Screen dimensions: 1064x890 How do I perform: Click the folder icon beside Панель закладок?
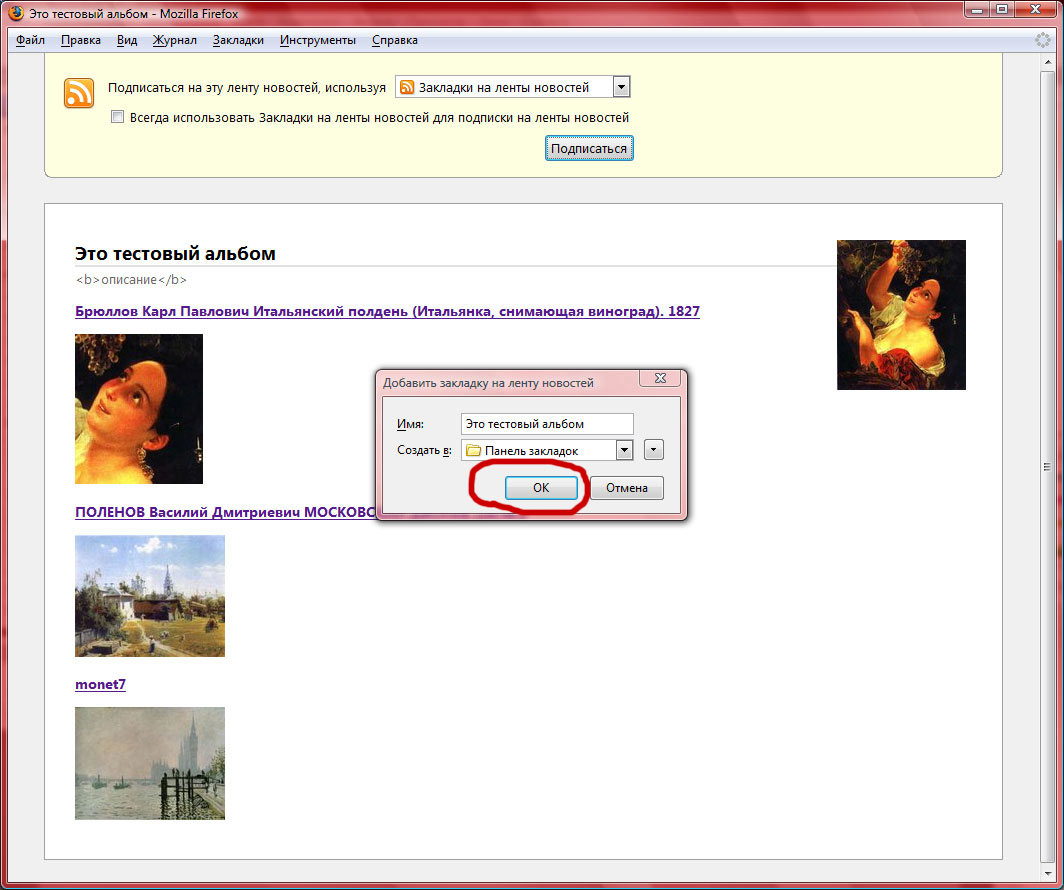point(474,450)
